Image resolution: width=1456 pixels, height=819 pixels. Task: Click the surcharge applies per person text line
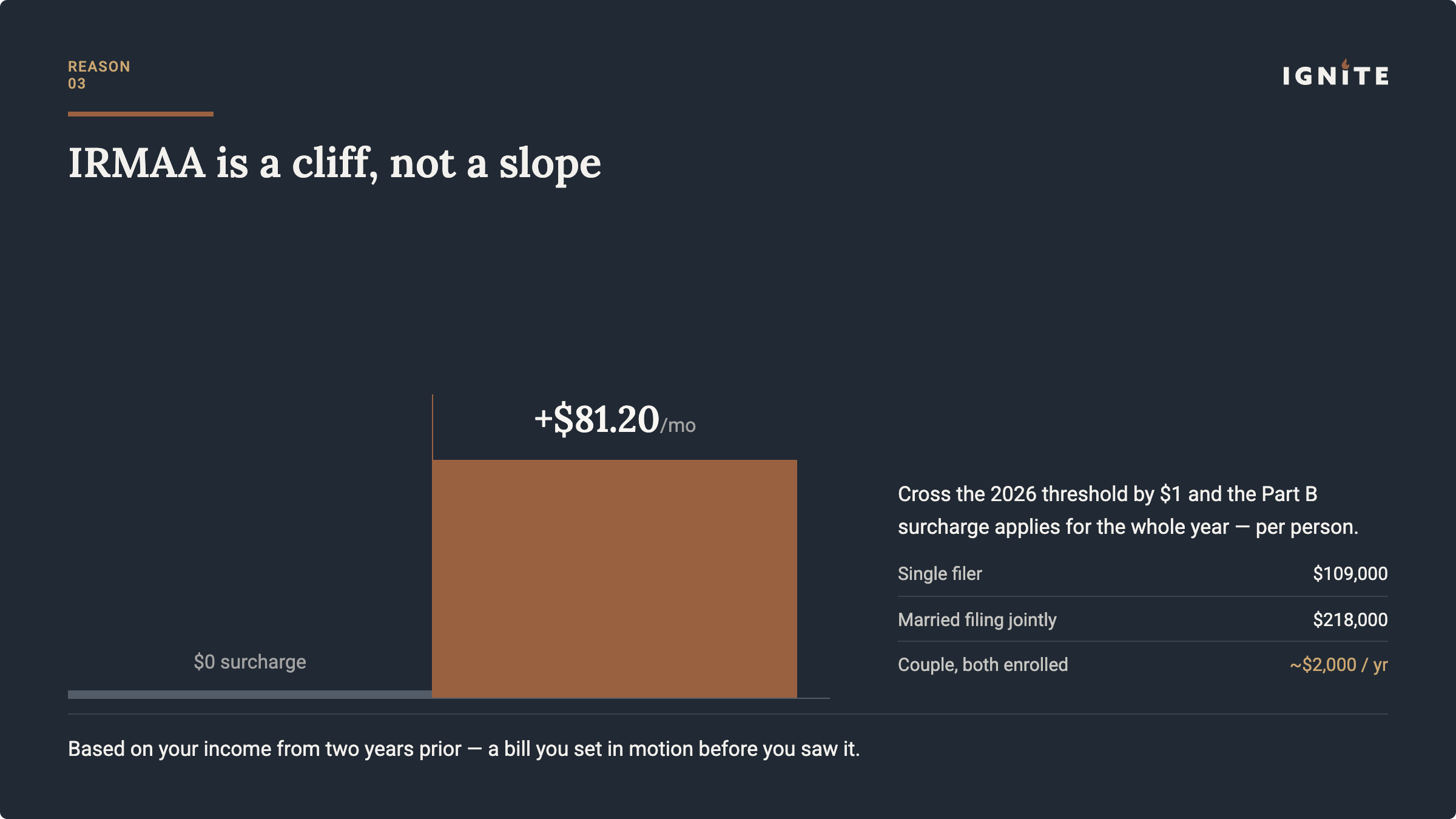(x=1128, y=527)
